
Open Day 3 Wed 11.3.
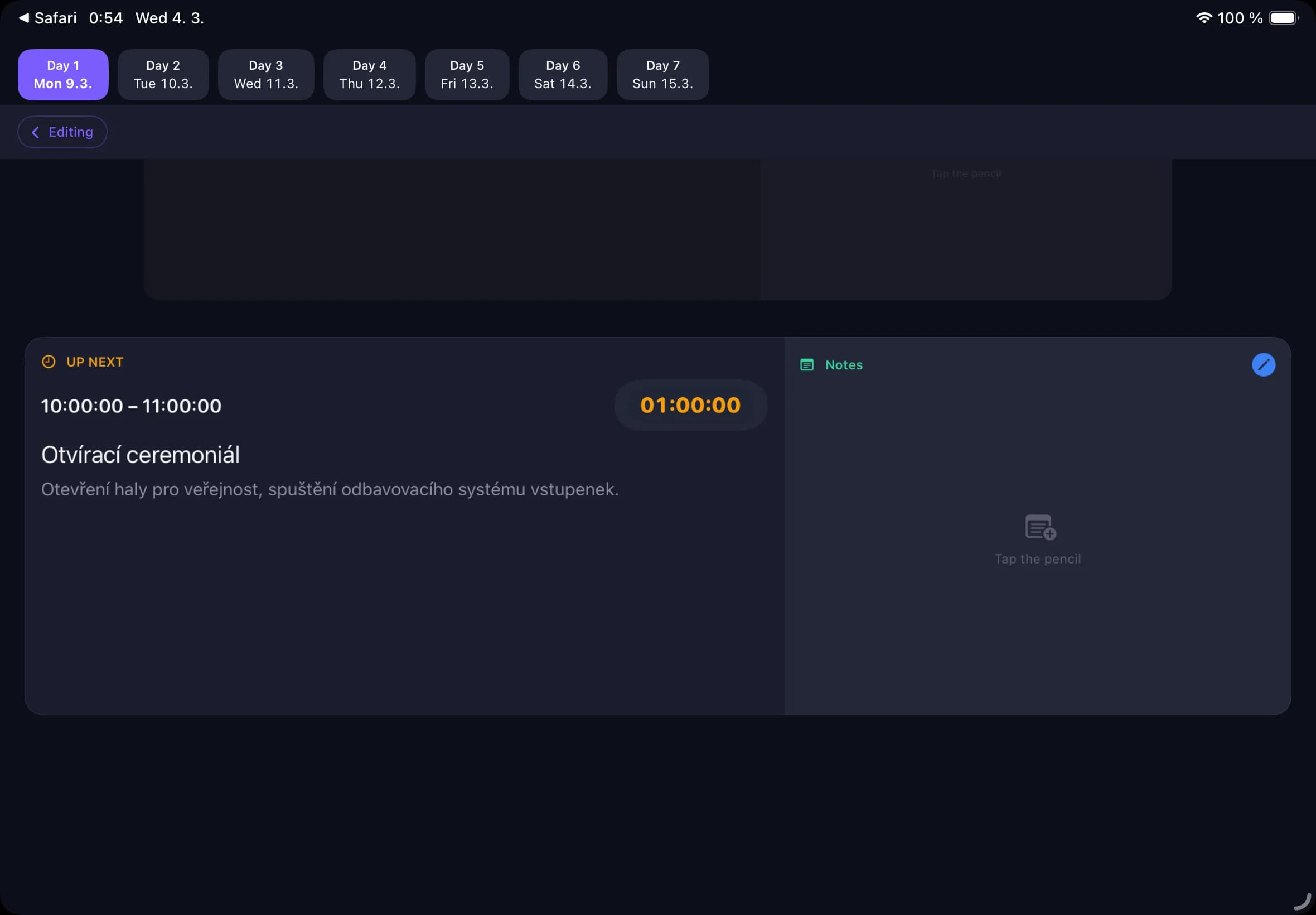(265, 75)
